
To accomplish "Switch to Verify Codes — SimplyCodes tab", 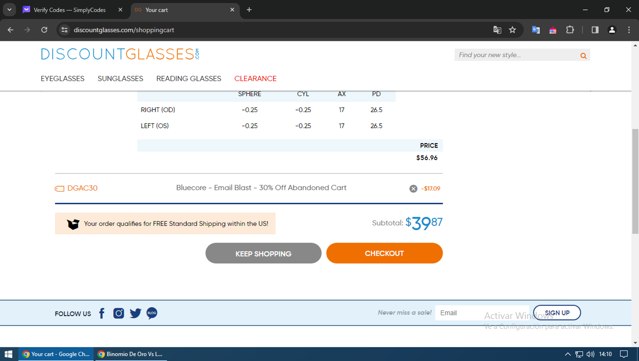I will coord(69,10).
